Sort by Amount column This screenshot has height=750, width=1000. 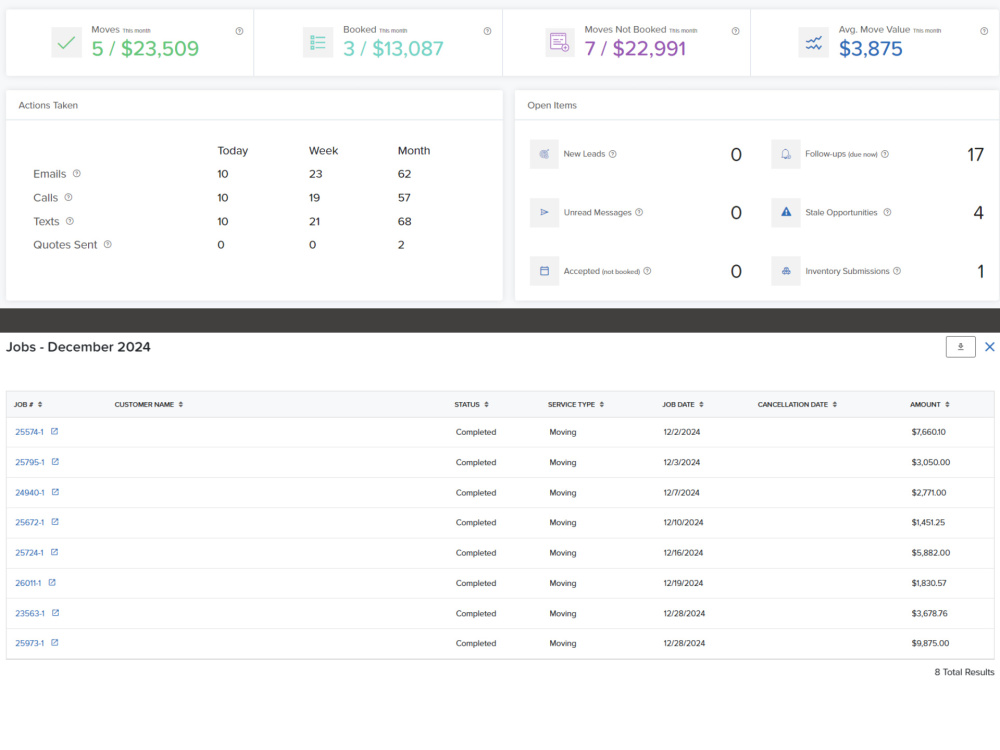[930, 404]
